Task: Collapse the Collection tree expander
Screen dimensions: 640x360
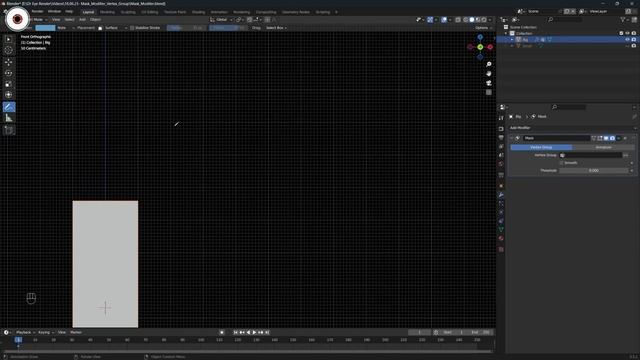Action: [x=506, y=33]
